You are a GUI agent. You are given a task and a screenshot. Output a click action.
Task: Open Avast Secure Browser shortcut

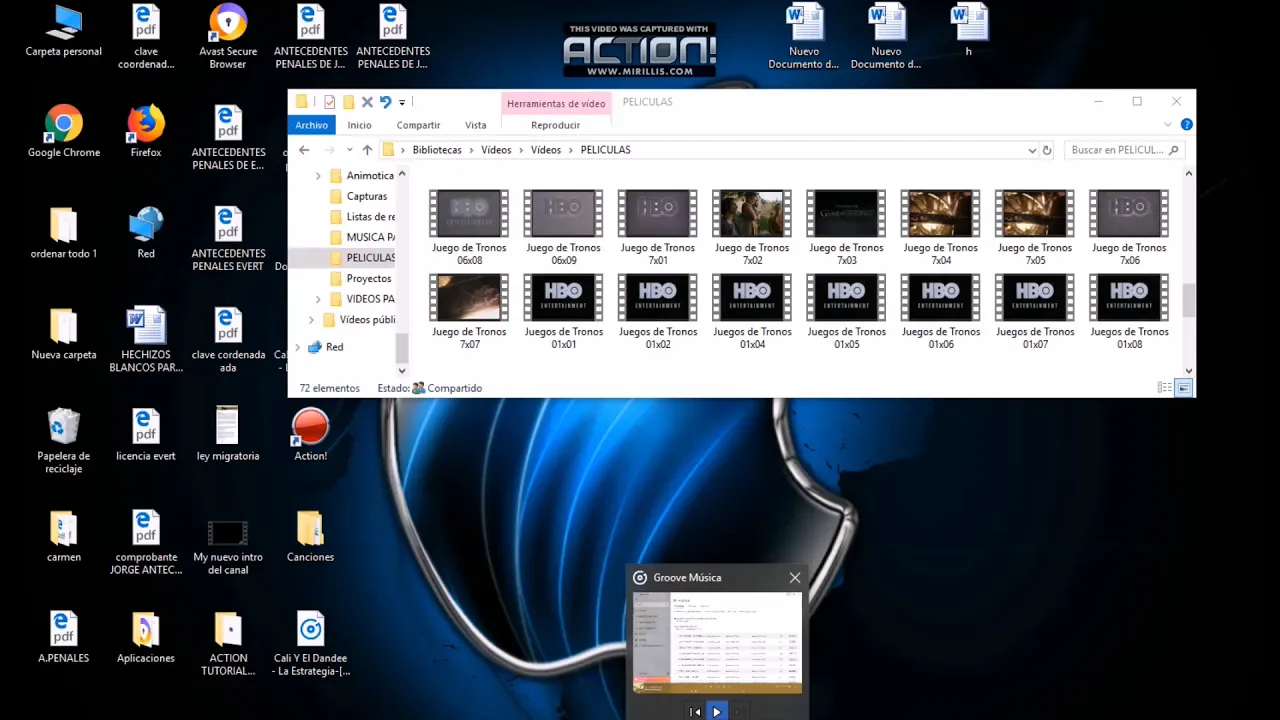click(x=228, y=37)
